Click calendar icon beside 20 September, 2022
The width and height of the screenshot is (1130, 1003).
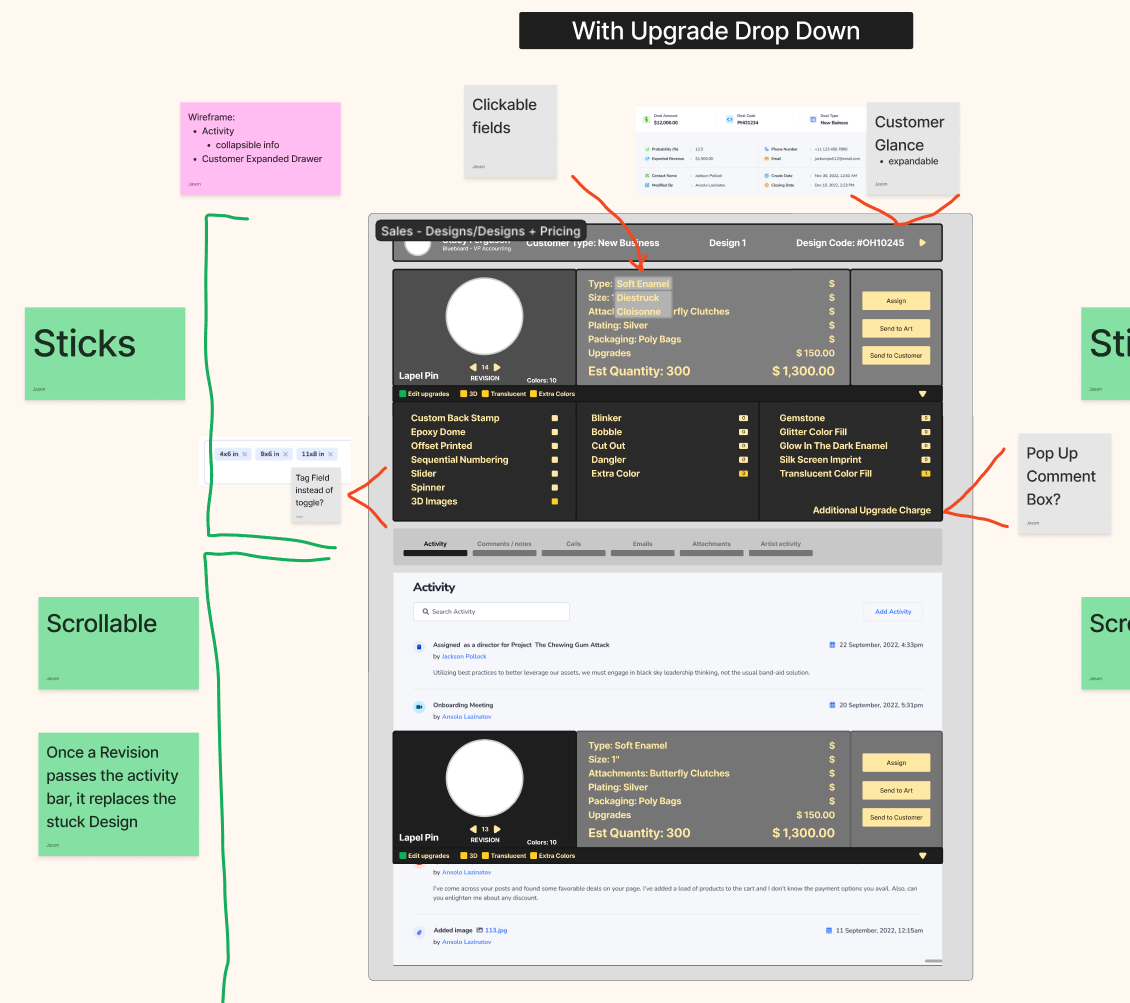[832, 705]
